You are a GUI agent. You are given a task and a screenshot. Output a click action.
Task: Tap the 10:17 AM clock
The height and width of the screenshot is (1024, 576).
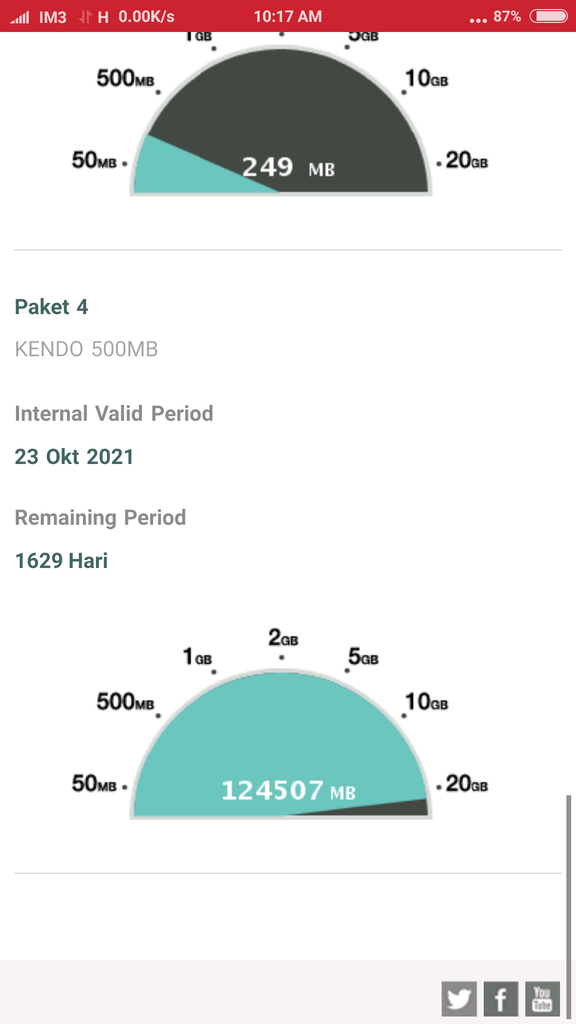[287, 16]
